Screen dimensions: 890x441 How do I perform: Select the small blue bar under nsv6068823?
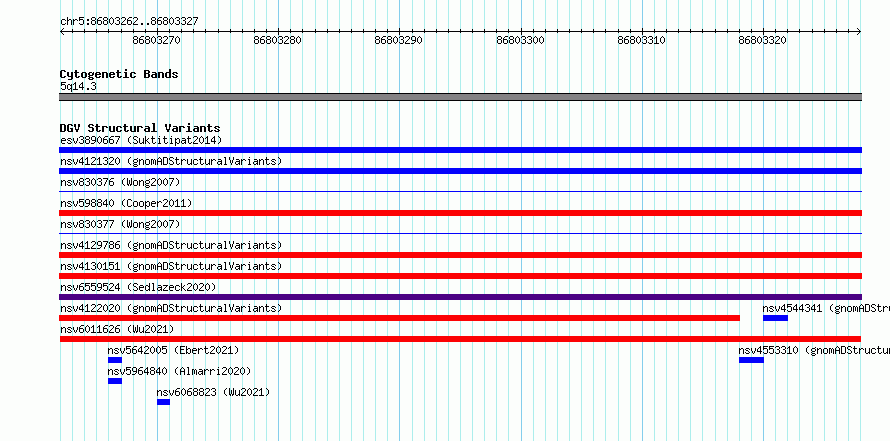[x=163, y=402]
